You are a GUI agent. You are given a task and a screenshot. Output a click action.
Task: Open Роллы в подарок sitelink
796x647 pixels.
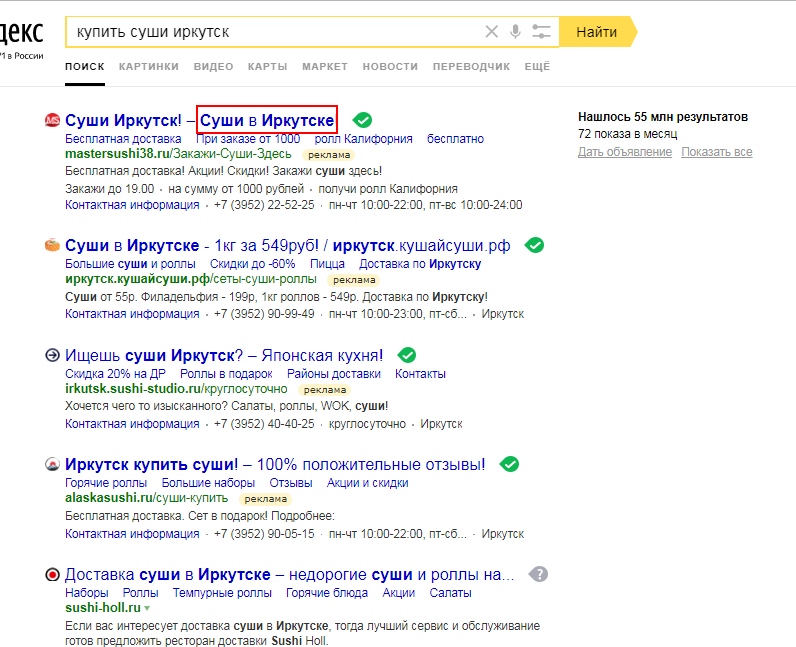click(x=226, y=374)
